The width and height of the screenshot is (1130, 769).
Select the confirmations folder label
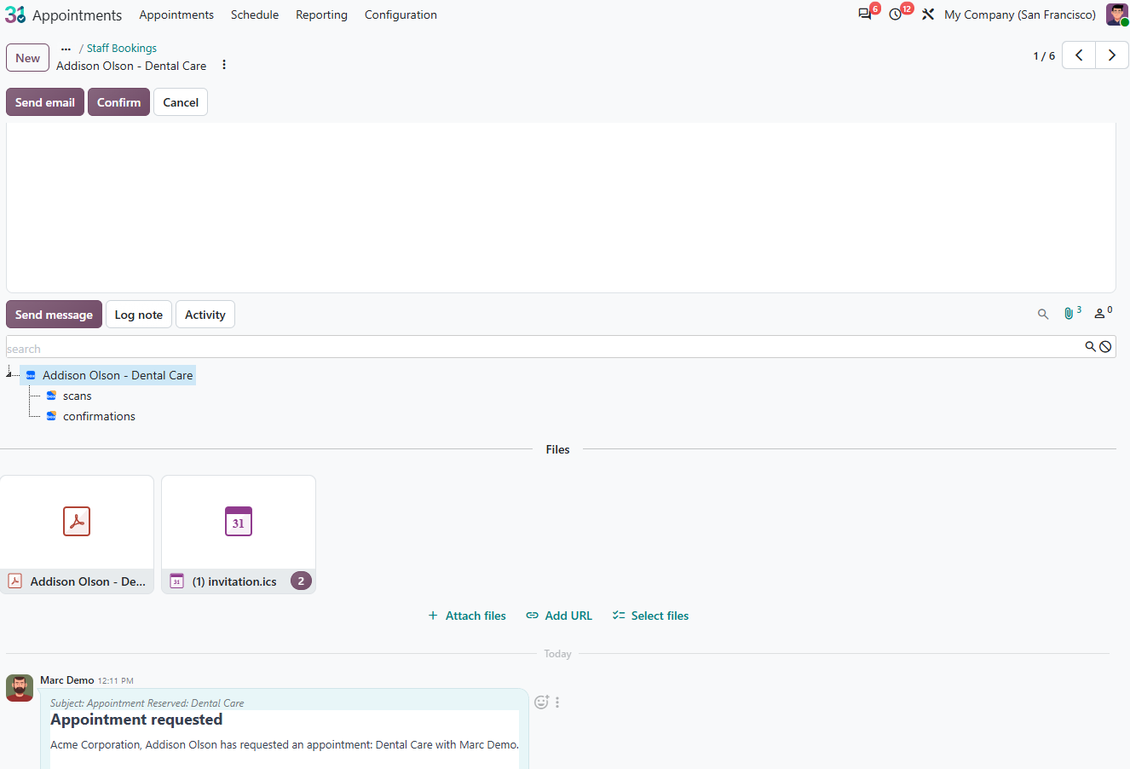point(99,416)
